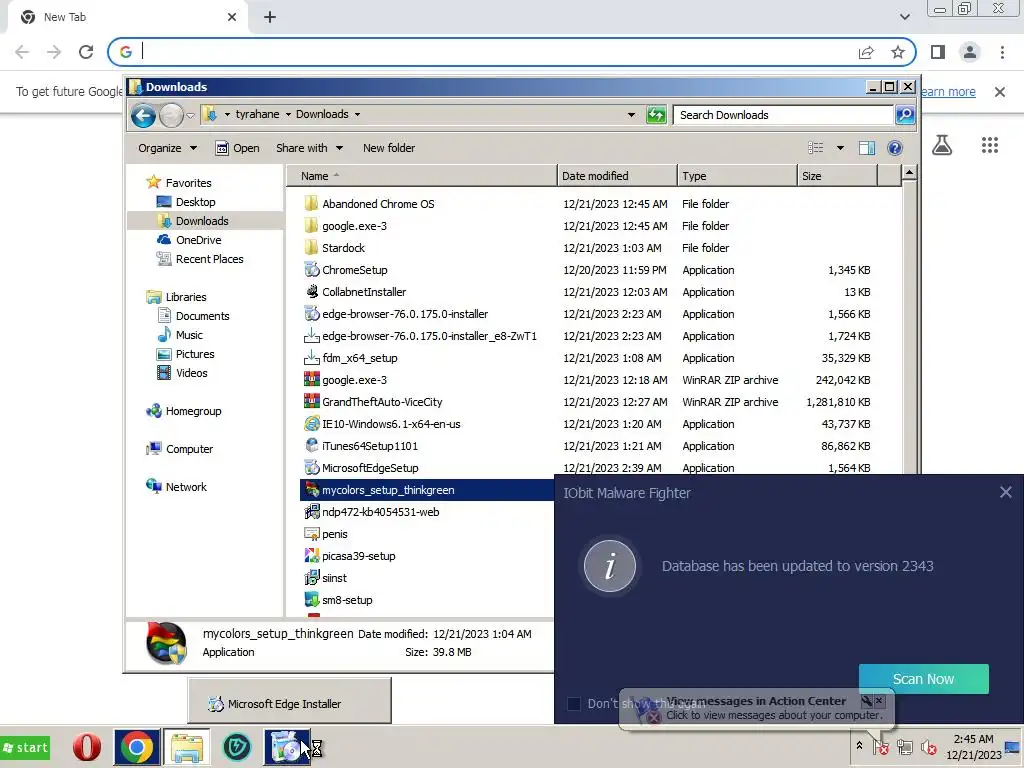The image size is (1024, 768).
Task: Click the muted volume tray icon
Action: (x=929, y=747)
